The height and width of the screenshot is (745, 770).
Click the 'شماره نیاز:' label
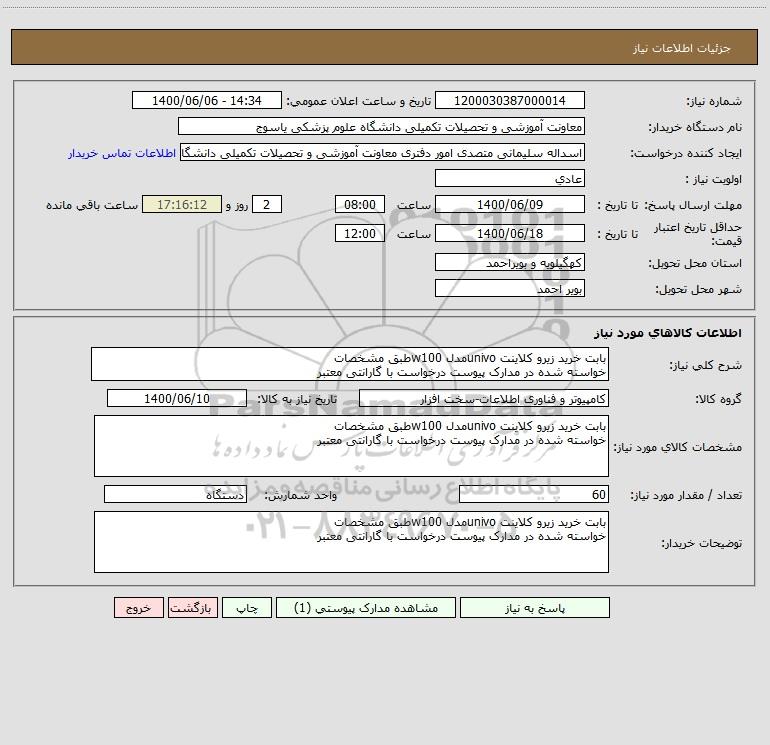[x=714, y=102]
